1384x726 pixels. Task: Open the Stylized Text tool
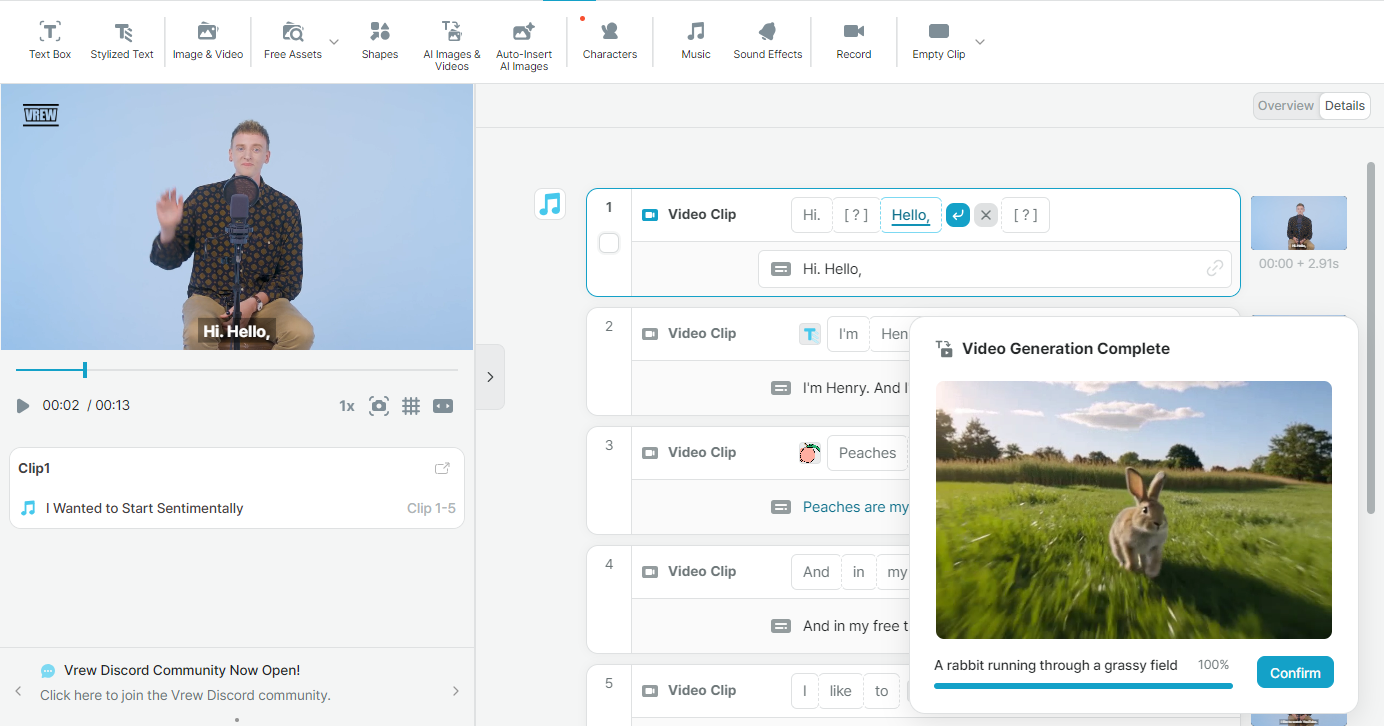[122, 41]
